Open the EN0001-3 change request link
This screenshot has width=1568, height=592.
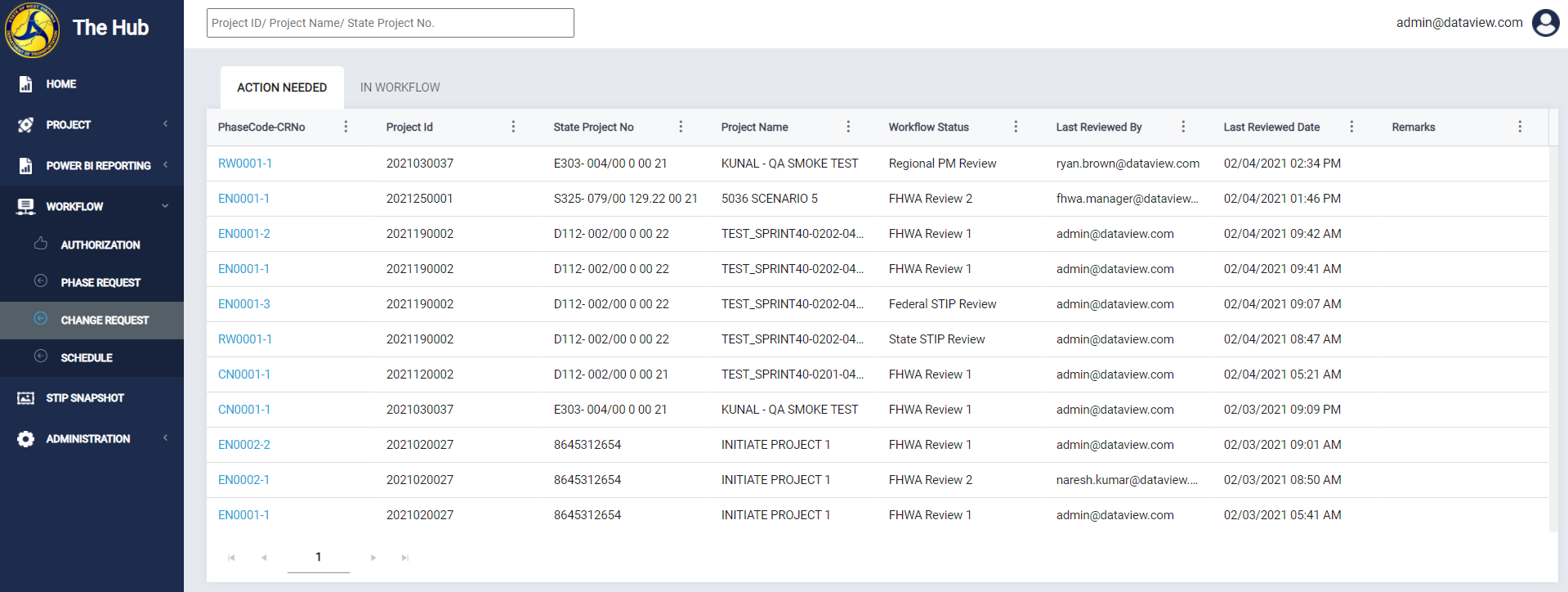tap(244, 304)
